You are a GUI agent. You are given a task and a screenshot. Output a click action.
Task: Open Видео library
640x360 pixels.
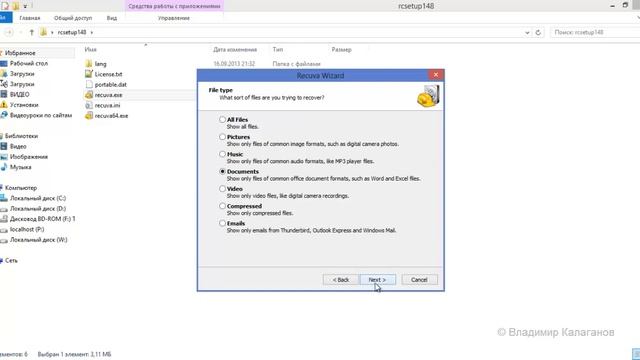point(18,146)
